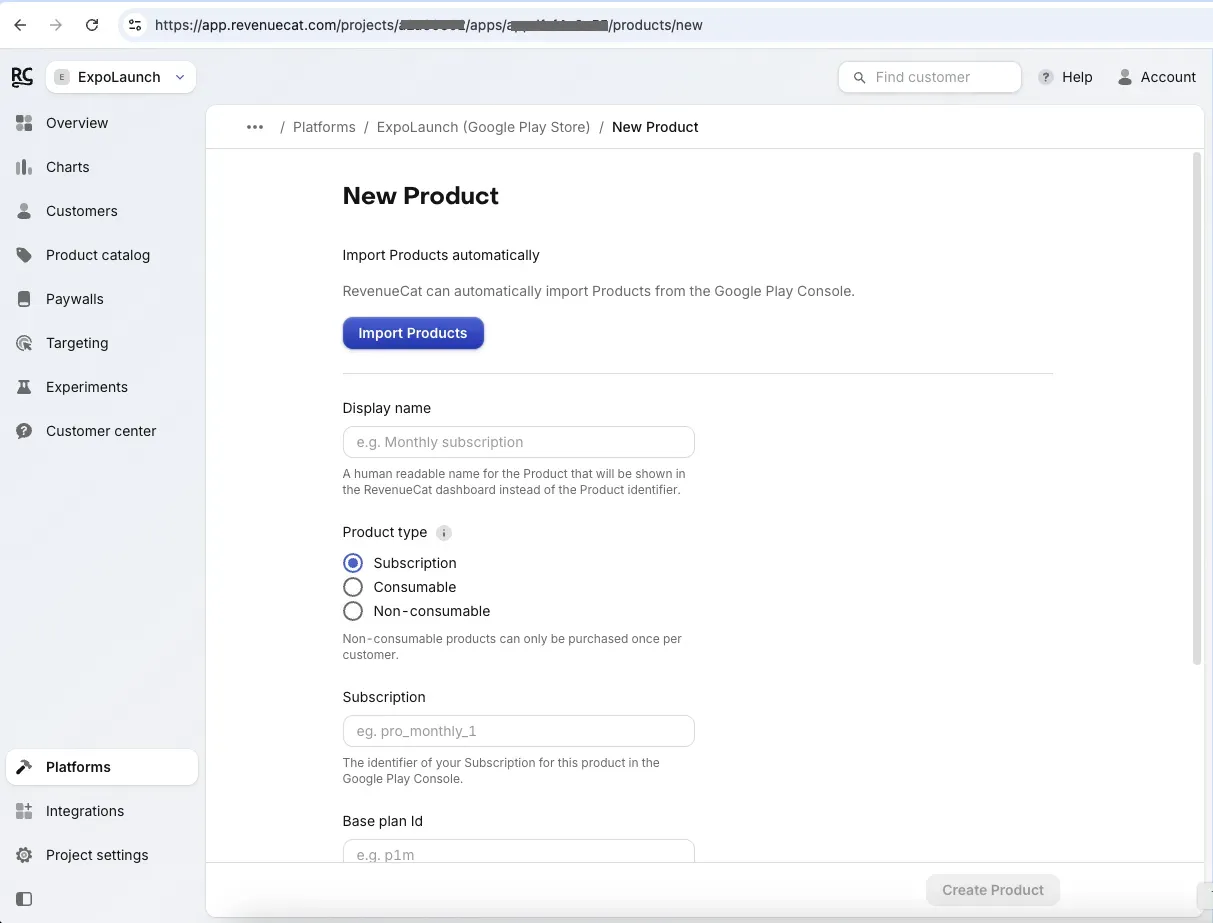Click the search magnifier icon
Screen dimensions: 1213x923
(859, 77)
